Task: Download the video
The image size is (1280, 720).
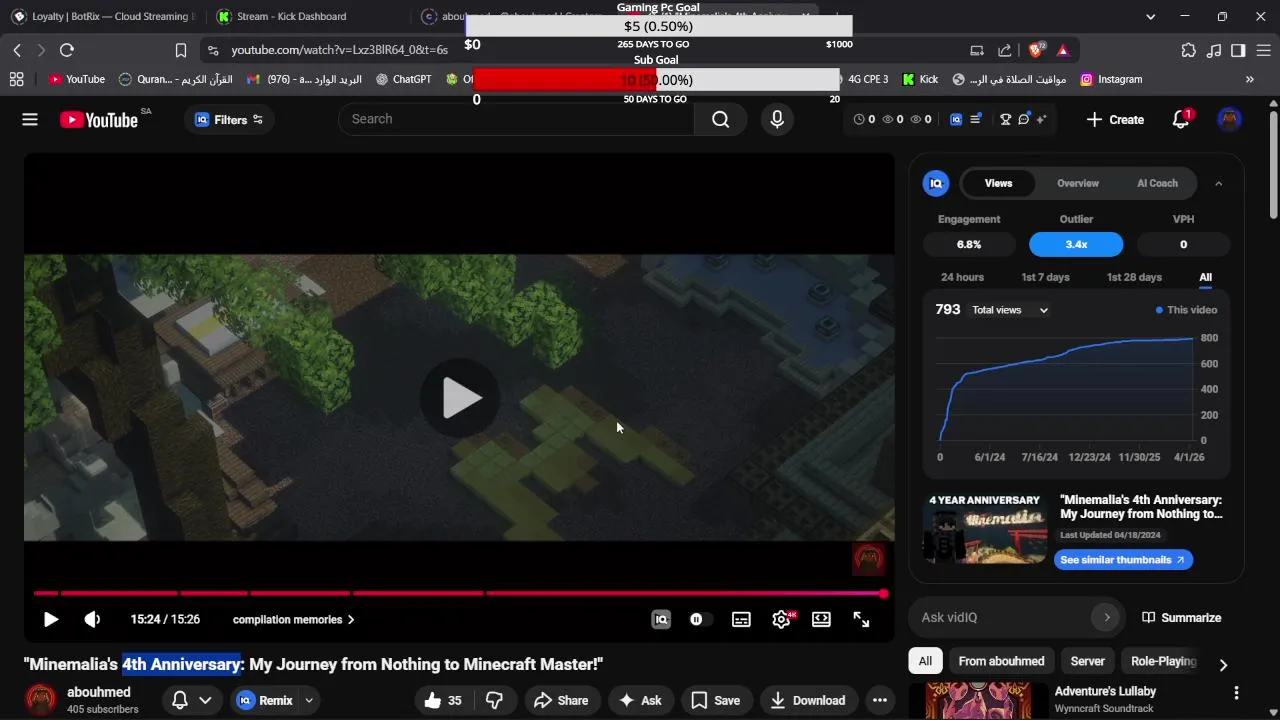Action: (808, 700)
